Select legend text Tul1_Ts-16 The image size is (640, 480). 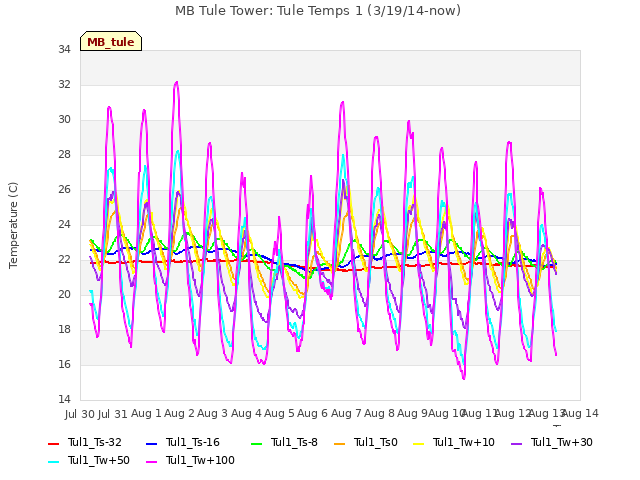(x=193, y=442)
